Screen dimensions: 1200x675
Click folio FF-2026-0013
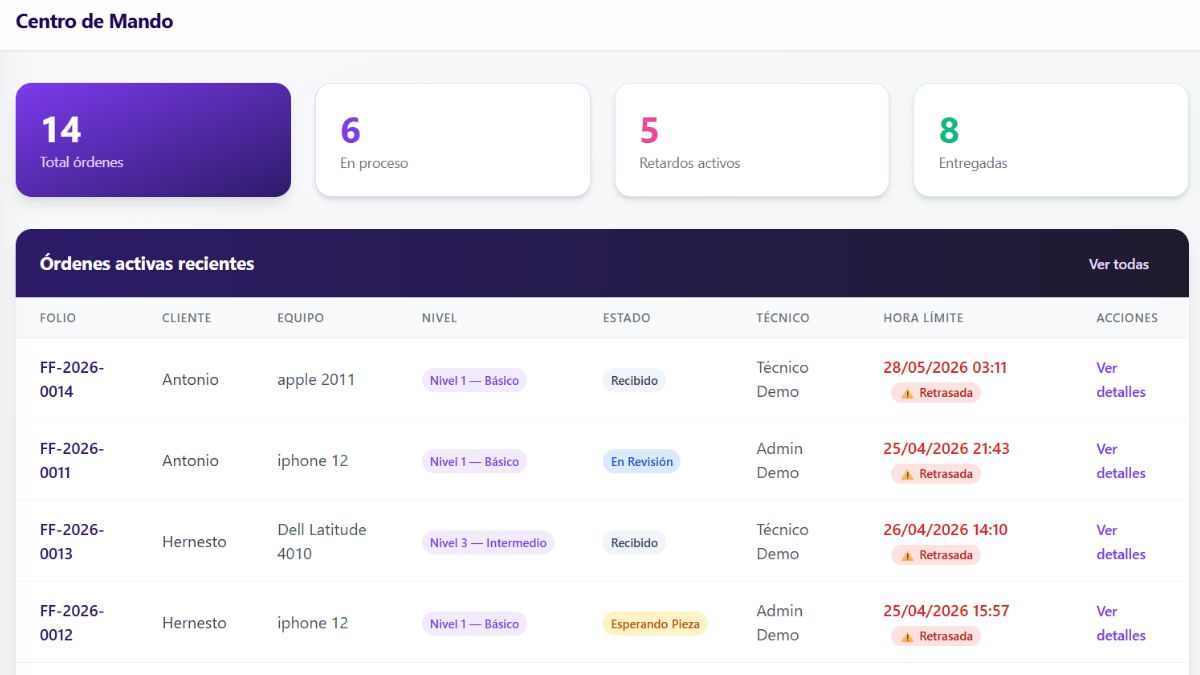tap(72, 542)
